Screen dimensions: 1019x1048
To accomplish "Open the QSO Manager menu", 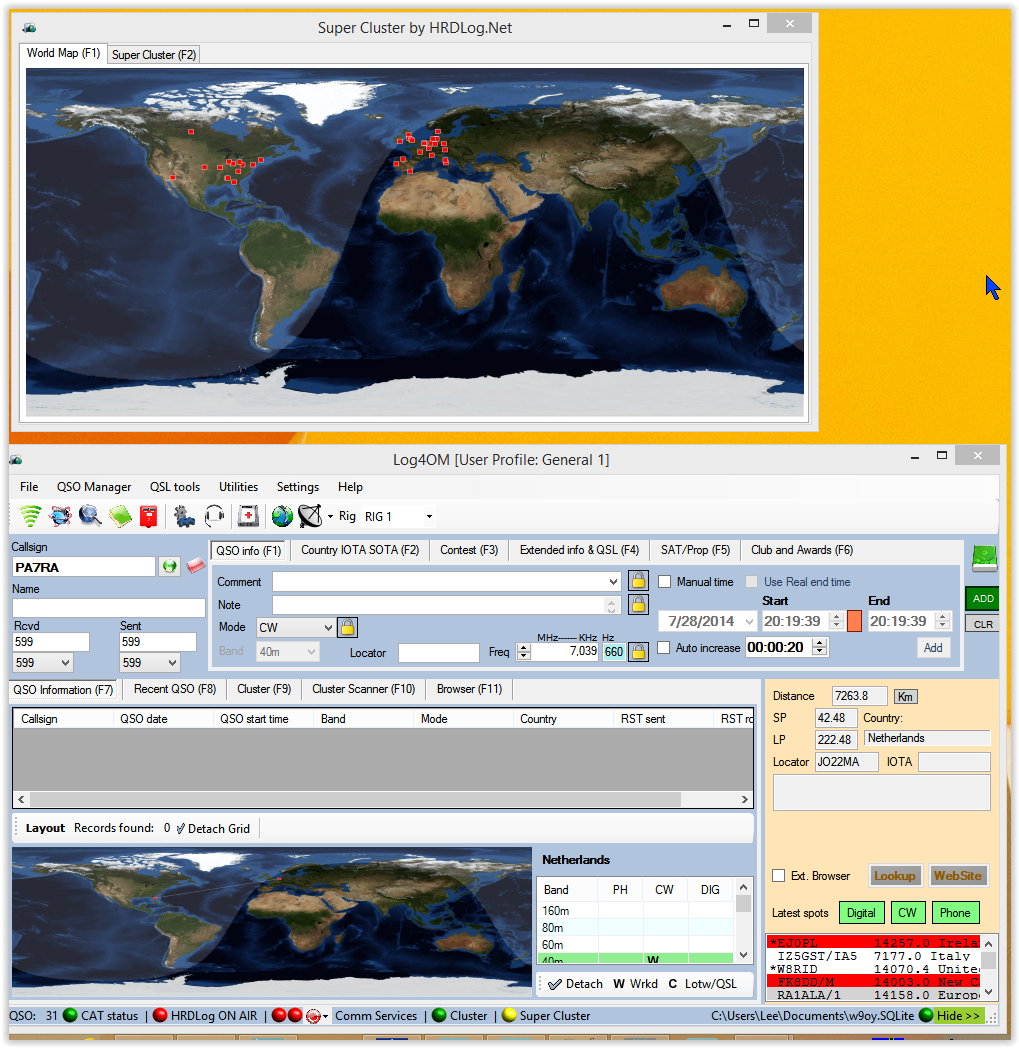I will tap(94, 487).
